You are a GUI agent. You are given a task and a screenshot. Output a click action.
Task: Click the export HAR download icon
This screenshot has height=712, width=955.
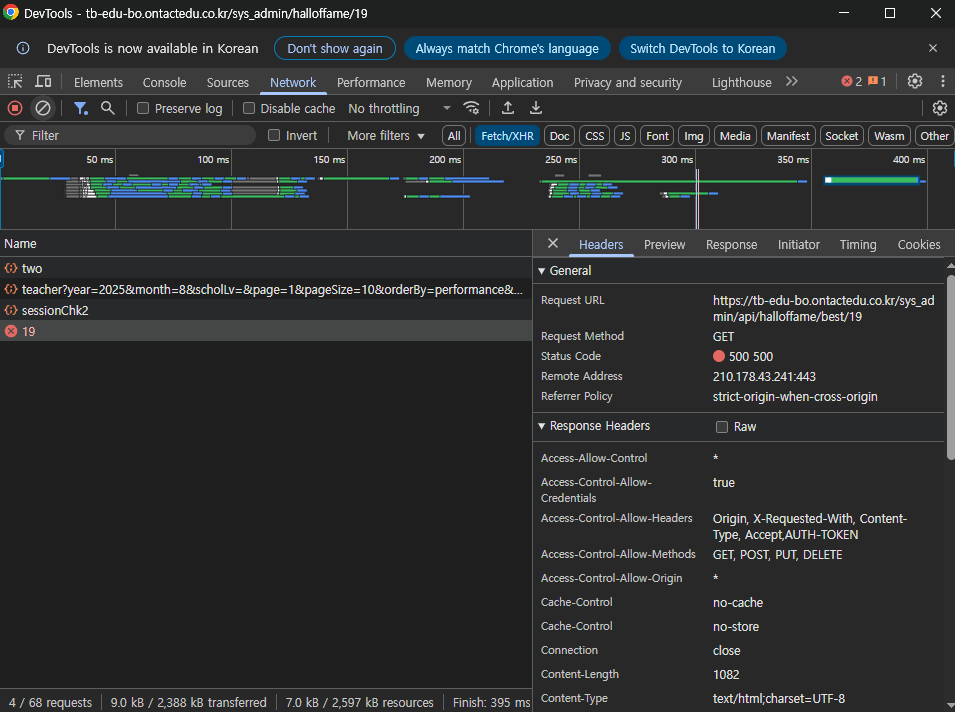pyautogui.click(x=535, y=108)
